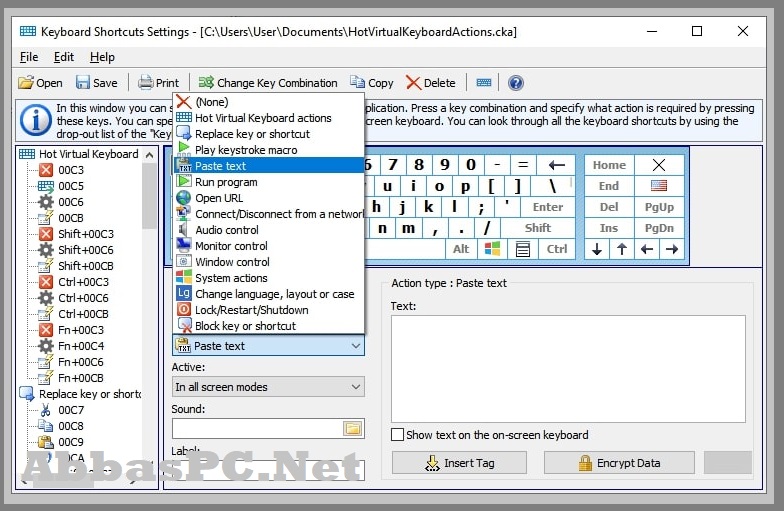The height and width of the screenshot is (511, 784).
Task: Select Lock/Restart/Shutdown action
Action: click(x=269, y=310)
